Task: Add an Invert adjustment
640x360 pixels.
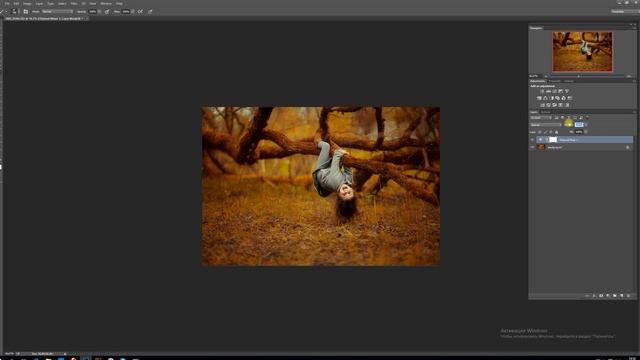Action: (542, 105)
